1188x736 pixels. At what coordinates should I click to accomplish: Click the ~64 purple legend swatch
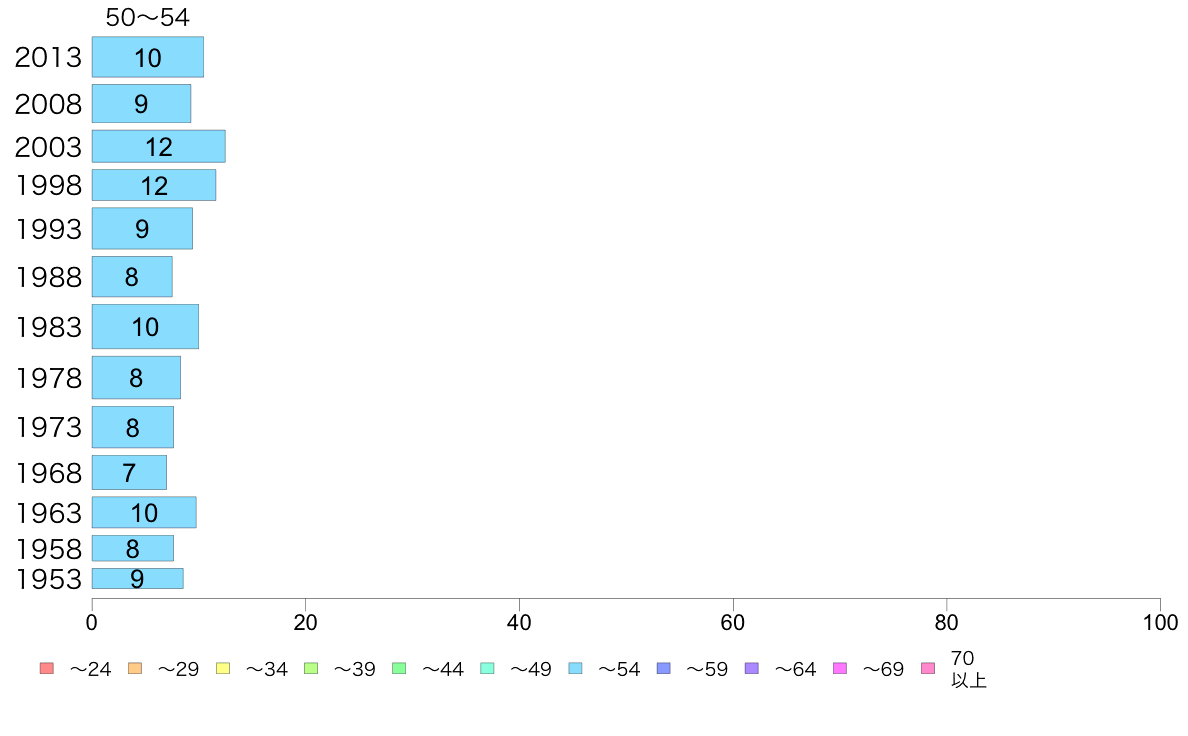click(752, 669)
